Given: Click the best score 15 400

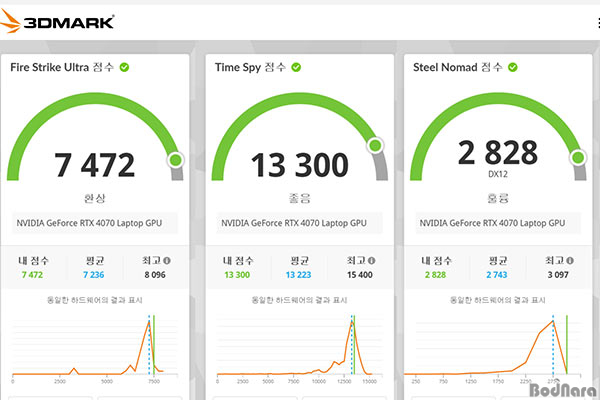Looking at the screenshot, I should [x=360, y=275].
